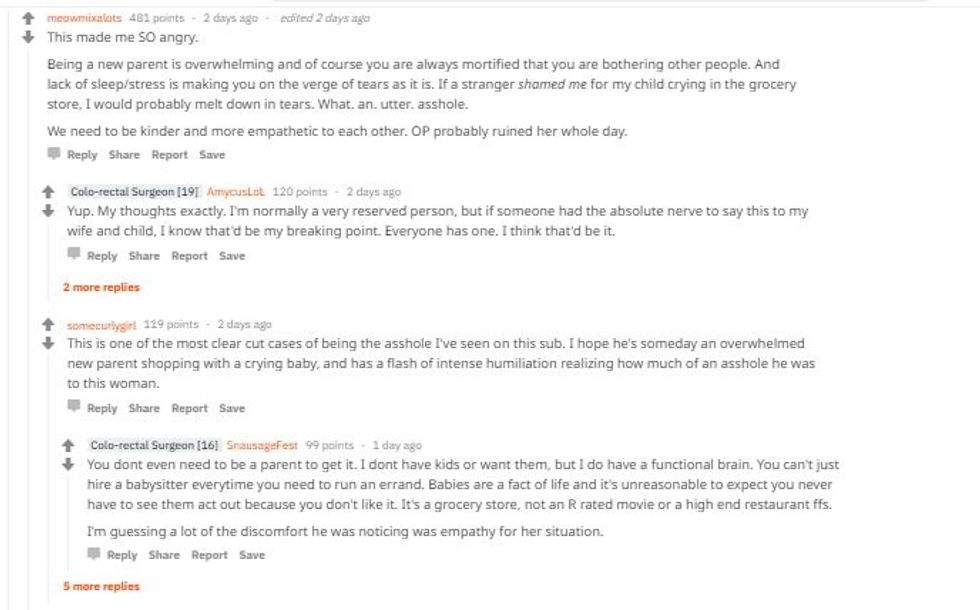Open meowmixalots' user profile
This screenshot has width=980, height=610.
pyautogui.click(x=85, y=18)
